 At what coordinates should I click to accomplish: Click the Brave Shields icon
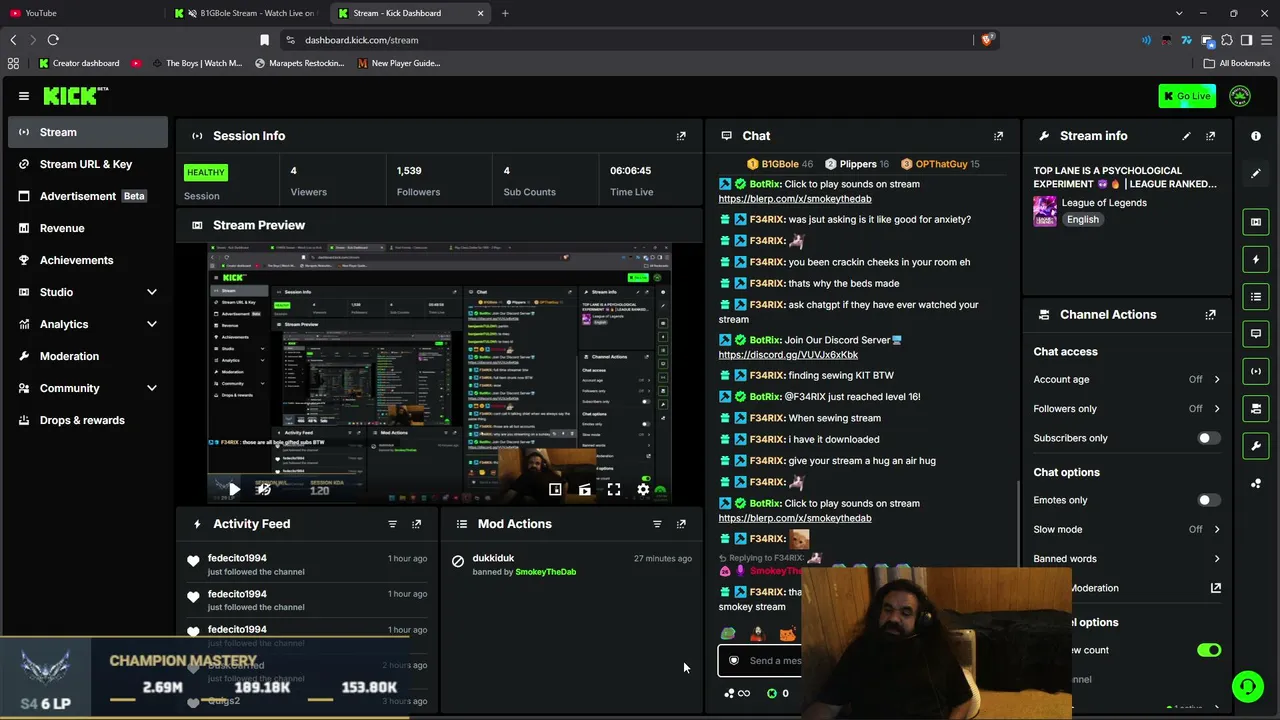986,40
